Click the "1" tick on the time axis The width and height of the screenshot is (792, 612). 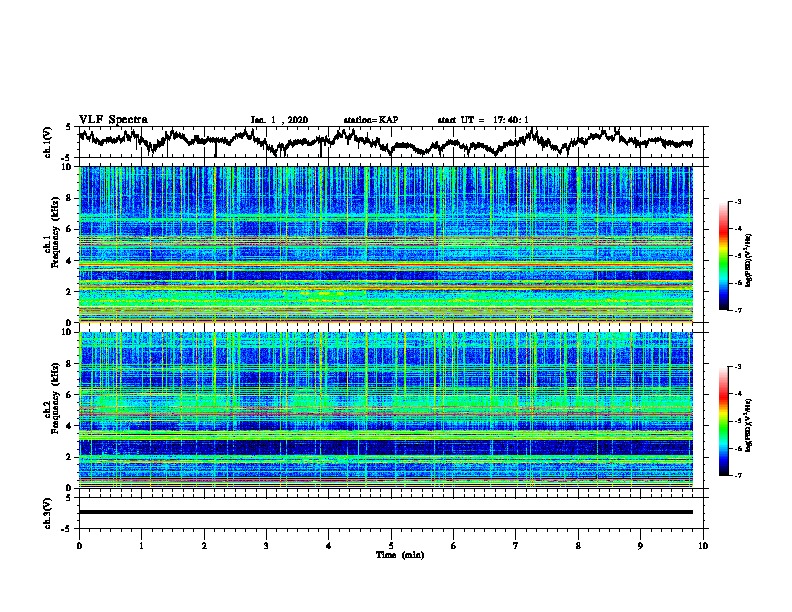[x=141, y=546]
